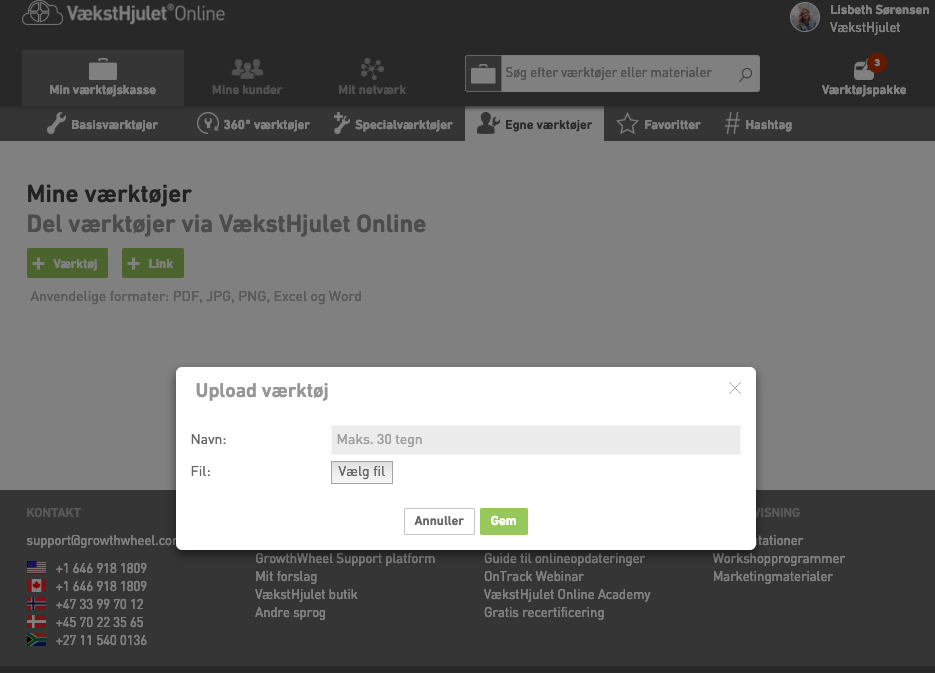Open Workshopprogrammer link

click(779, 559)
